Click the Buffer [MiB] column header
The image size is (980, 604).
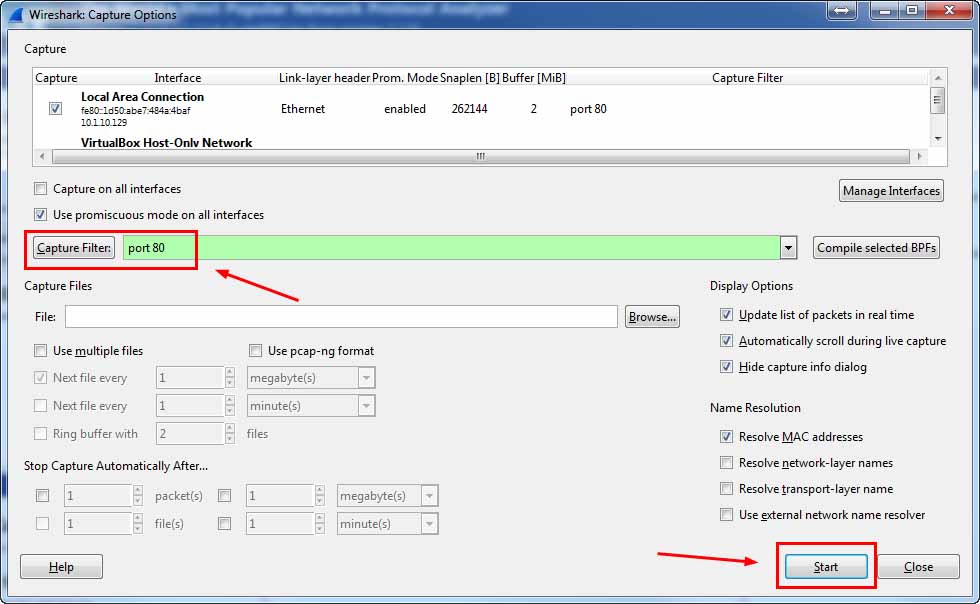(x=534, y=78)
